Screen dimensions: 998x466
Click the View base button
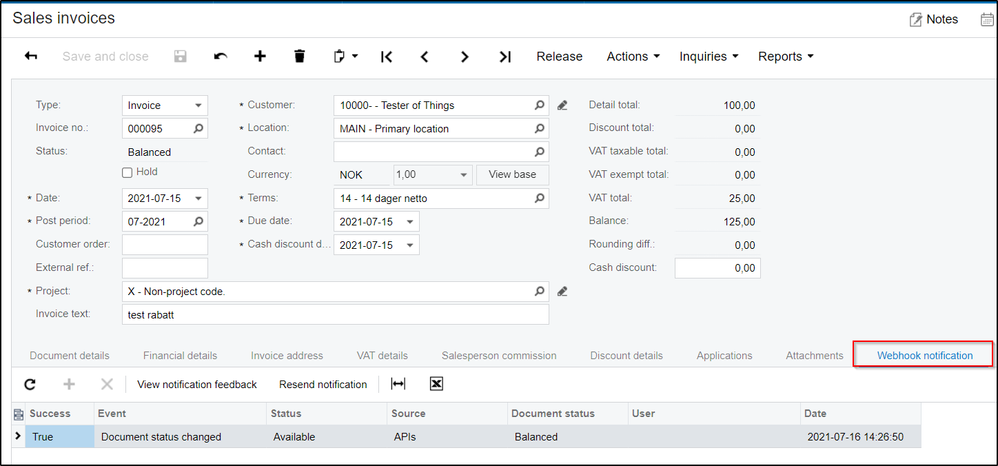tap(512, 174)
